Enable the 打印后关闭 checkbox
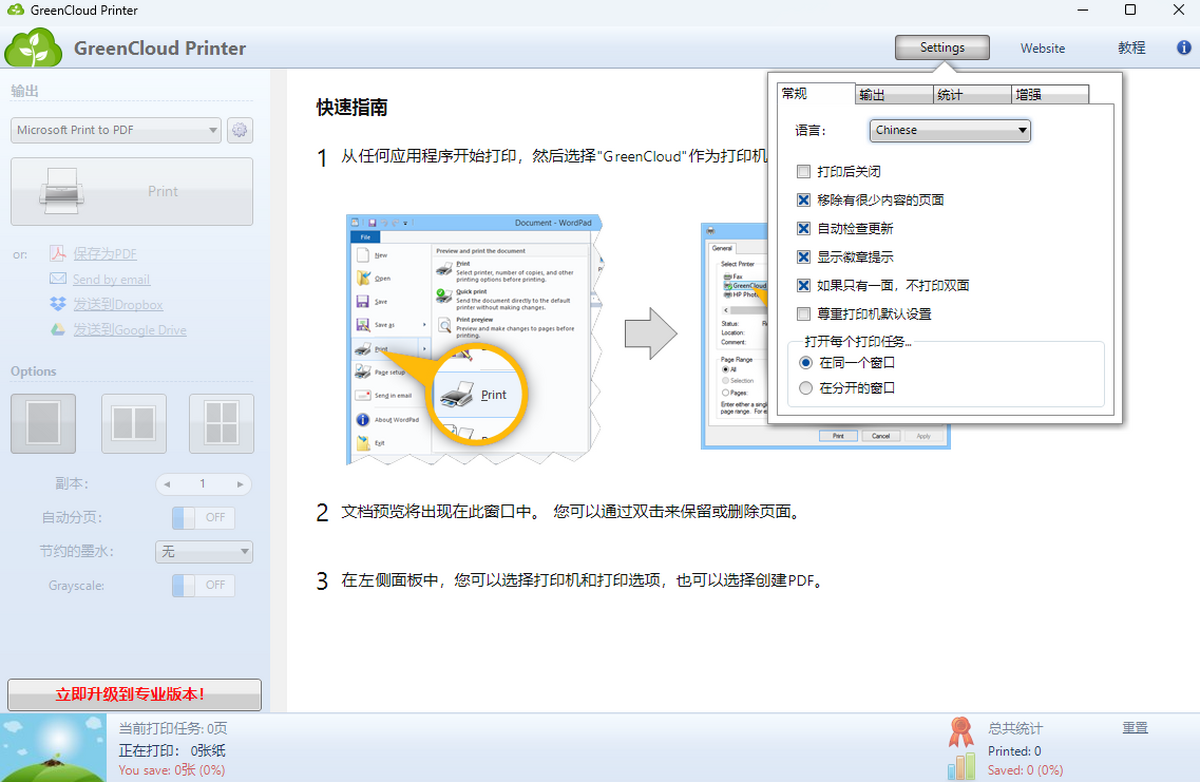 click(x=804, y=172)
